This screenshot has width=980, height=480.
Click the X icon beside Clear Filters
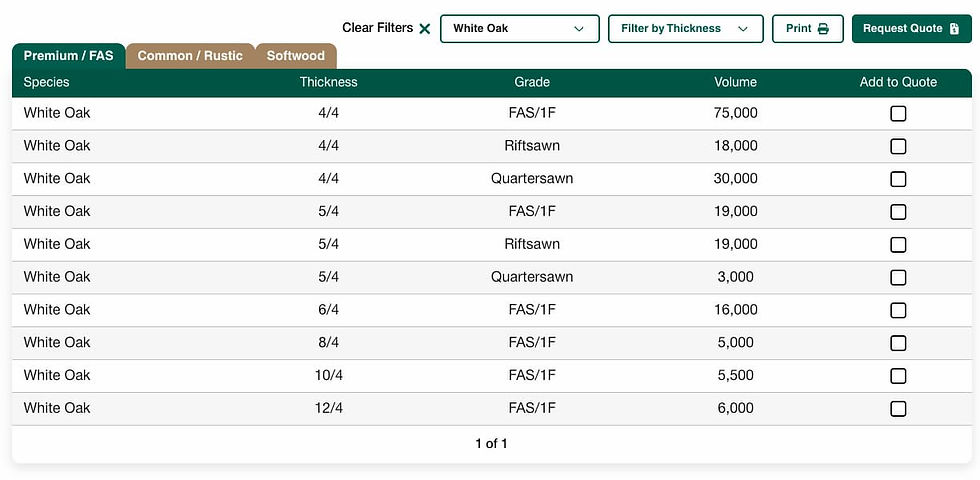[x=425, y=29]
